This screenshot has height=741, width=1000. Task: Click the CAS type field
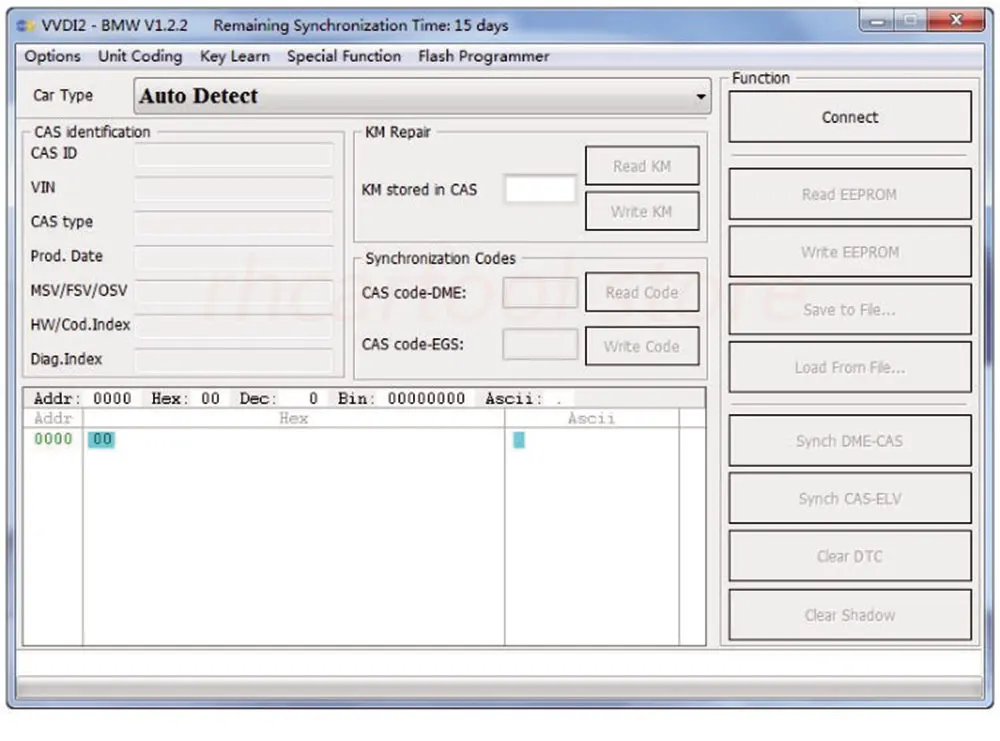coord(233,223)
